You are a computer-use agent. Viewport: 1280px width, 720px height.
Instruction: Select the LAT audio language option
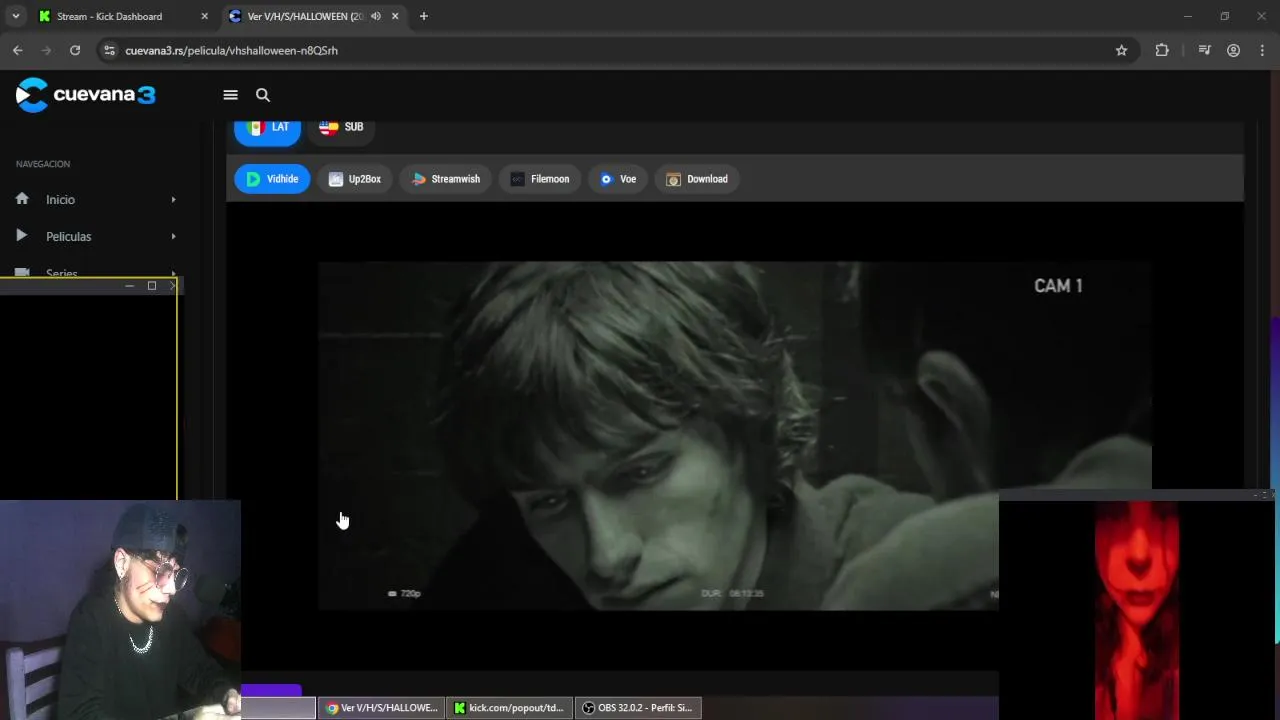(267, 128)
